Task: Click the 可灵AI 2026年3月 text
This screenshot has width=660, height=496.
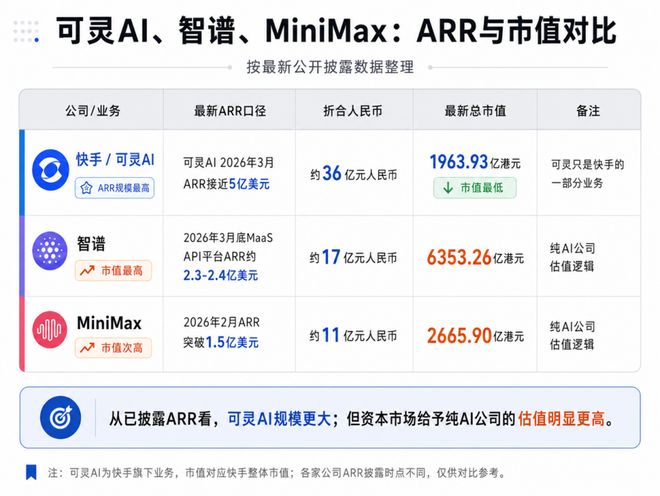Action: click(229, 163)
